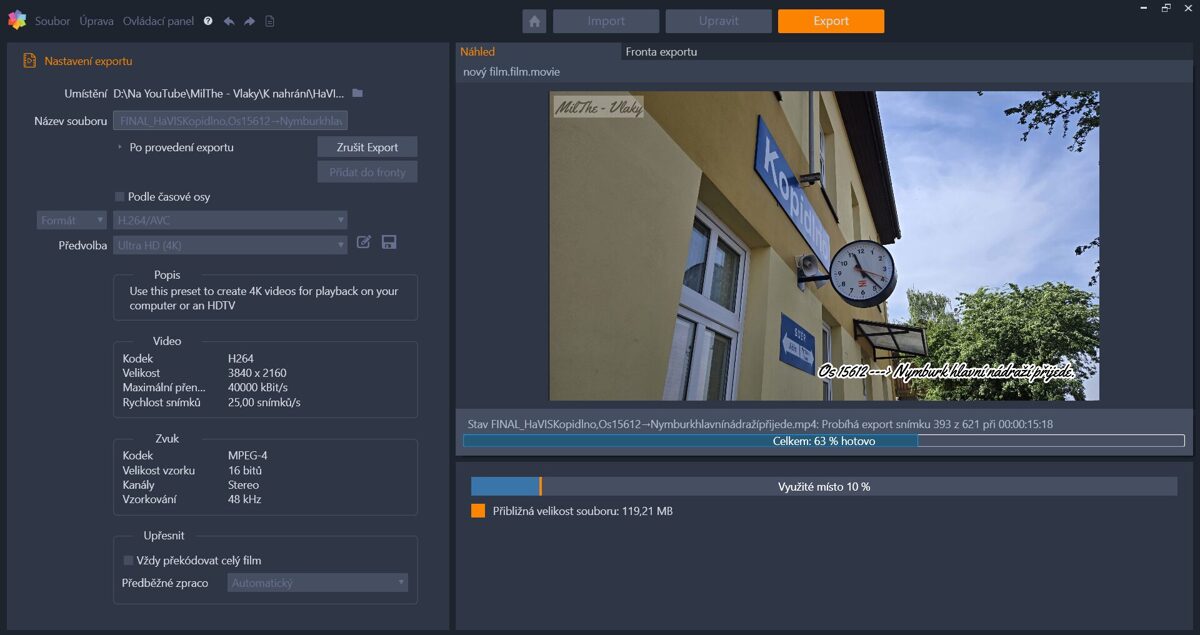The width and height of the screenshot is (1200, 635).
Task: Open the help question mark icon
Action: 208,21
